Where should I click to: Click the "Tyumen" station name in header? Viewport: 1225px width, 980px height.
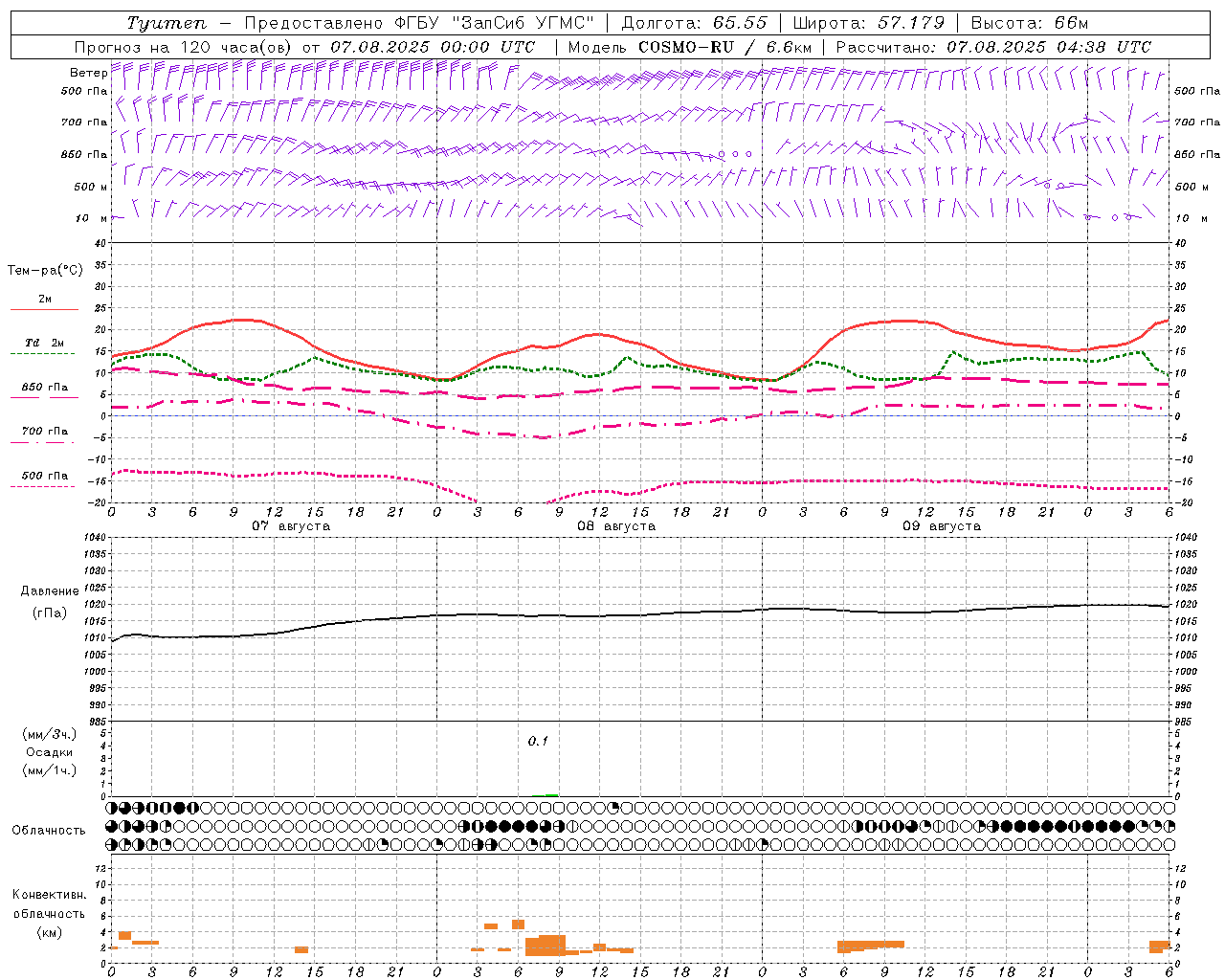[166, 23]
